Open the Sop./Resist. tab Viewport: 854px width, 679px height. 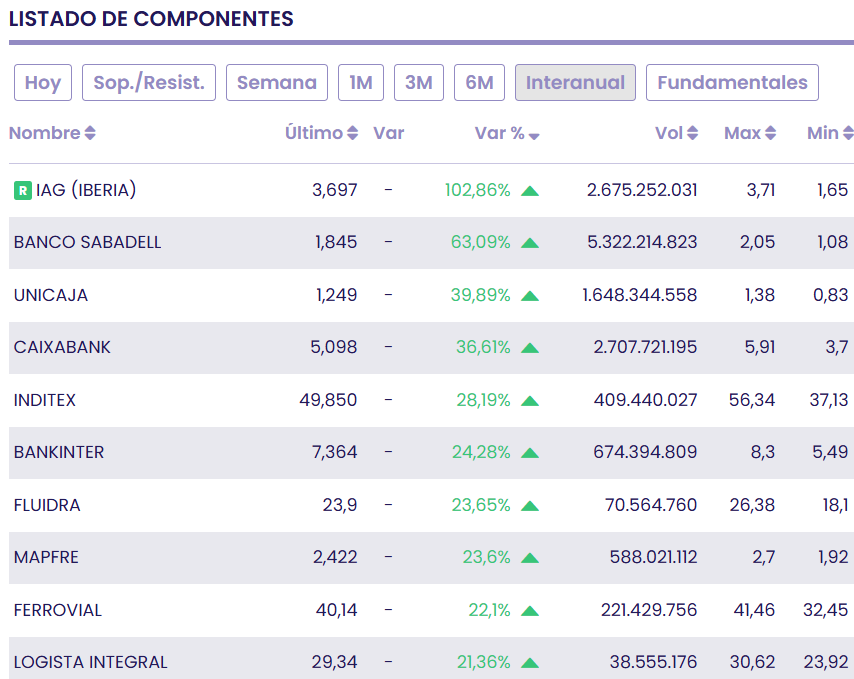click(x=149, y=83)
